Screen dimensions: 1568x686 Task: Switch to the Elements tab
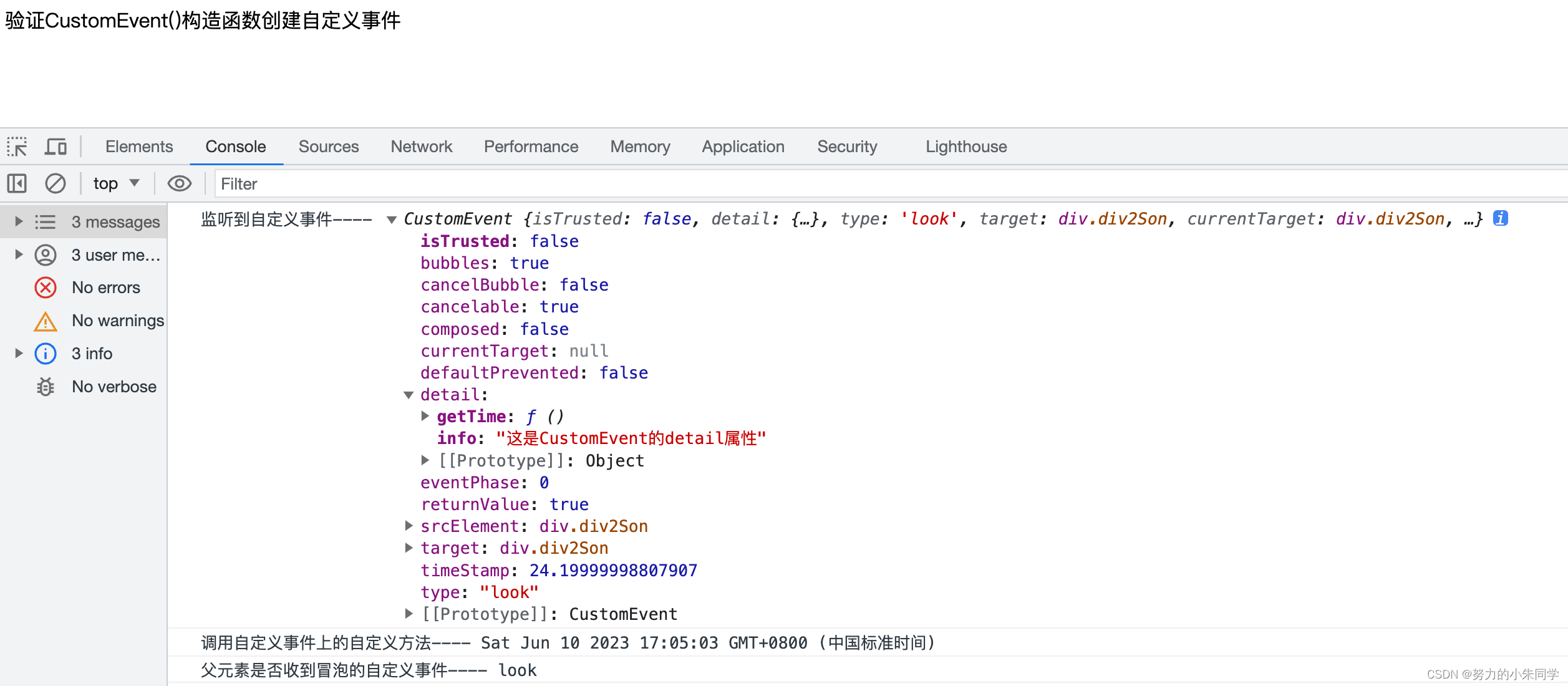pos(138,147)
